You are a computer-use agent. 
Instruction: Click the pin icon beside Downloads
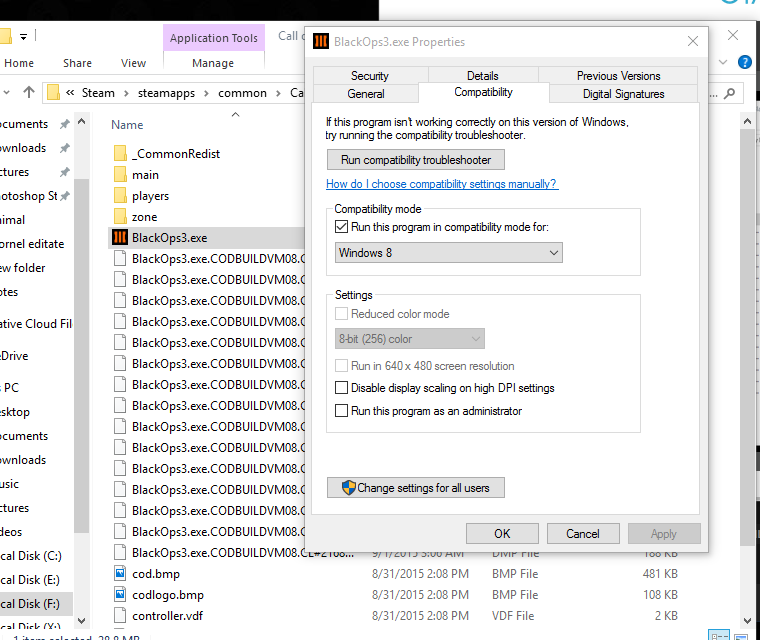coord(64,148)
